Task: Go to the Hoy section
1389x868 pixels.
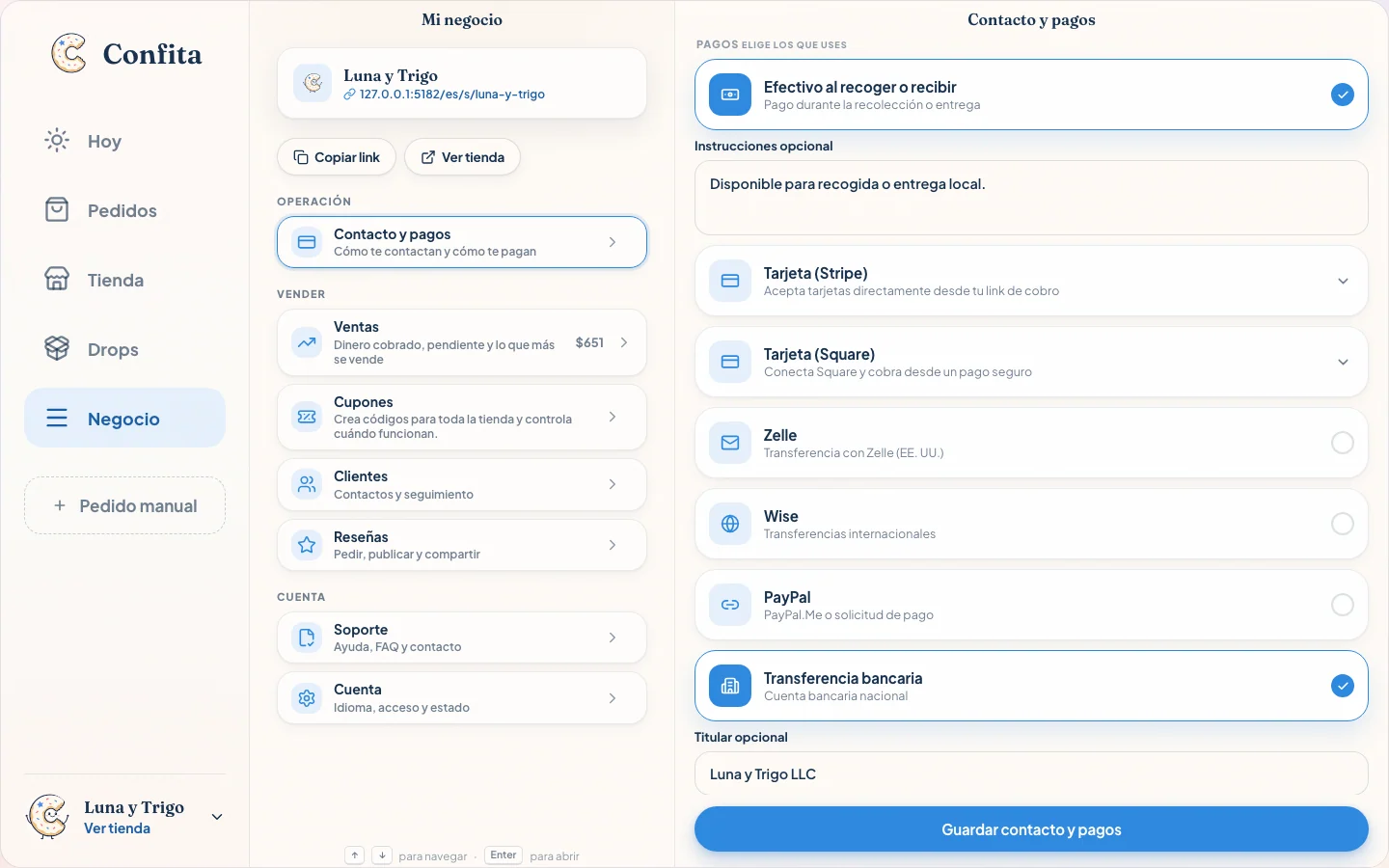Action: pyautogui.click(x=124, y=141)
